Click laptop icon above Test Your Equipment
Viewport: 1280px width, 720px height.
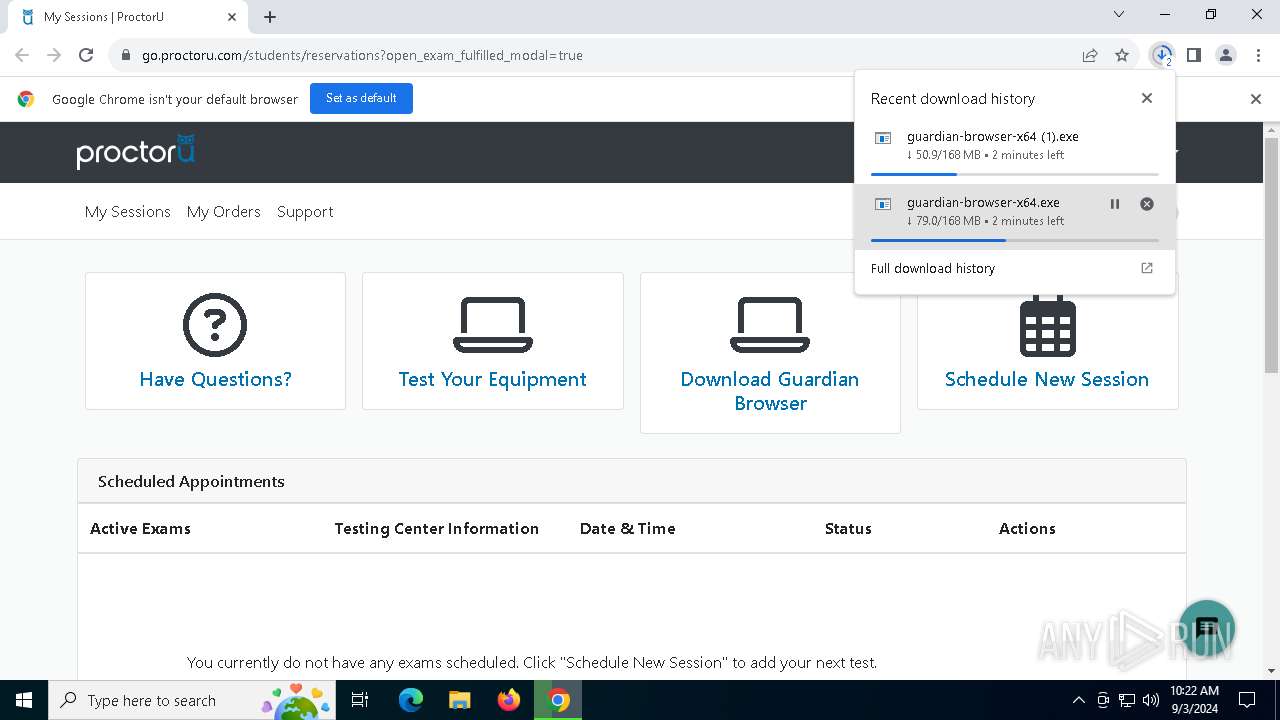pyautogui.click(x=493, y=325)
